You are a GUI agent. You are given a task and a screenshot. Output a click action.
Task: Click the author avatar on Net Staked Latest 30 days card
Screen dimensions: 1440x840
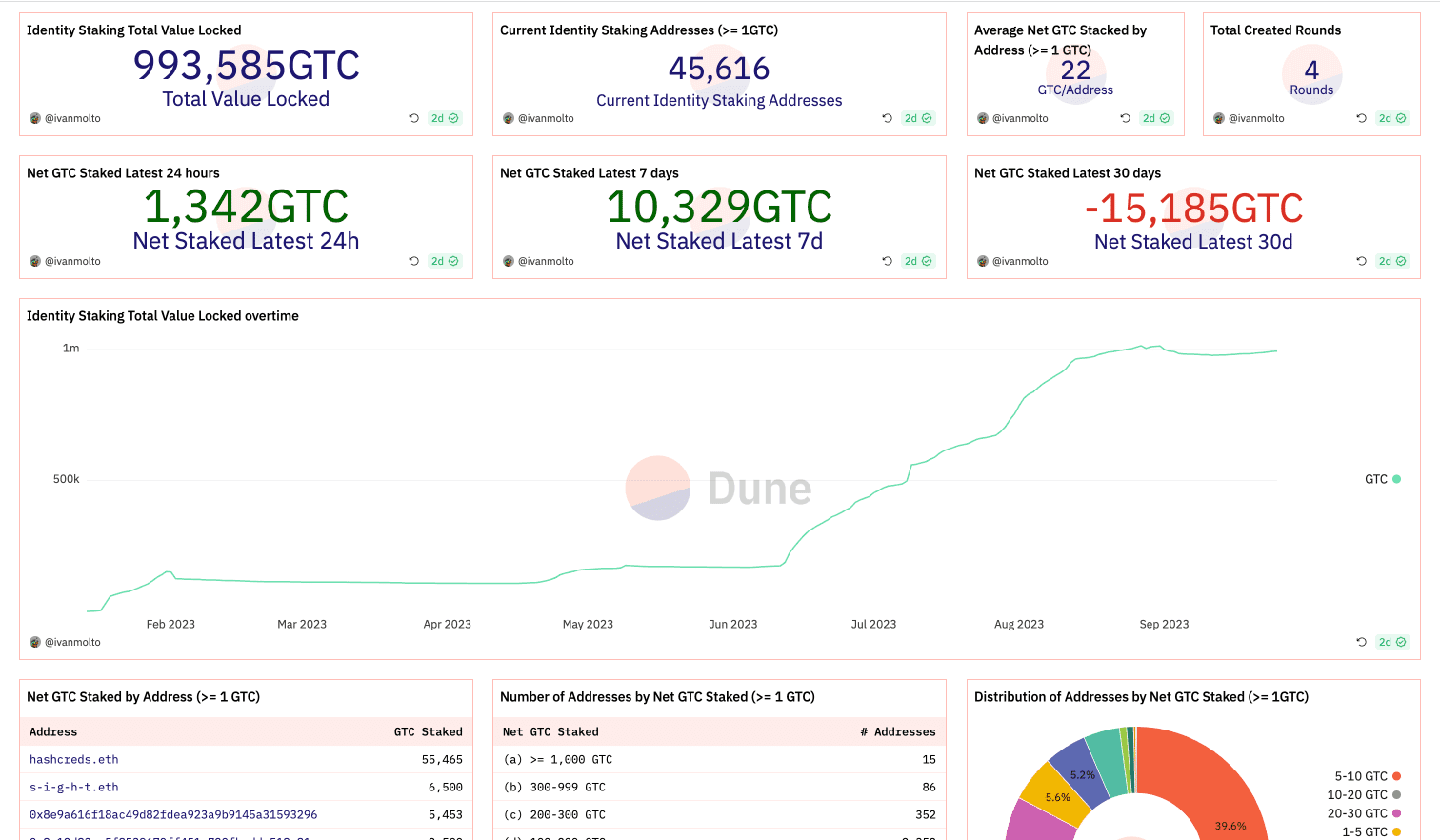pyautogui.click(x=983, y=261)
